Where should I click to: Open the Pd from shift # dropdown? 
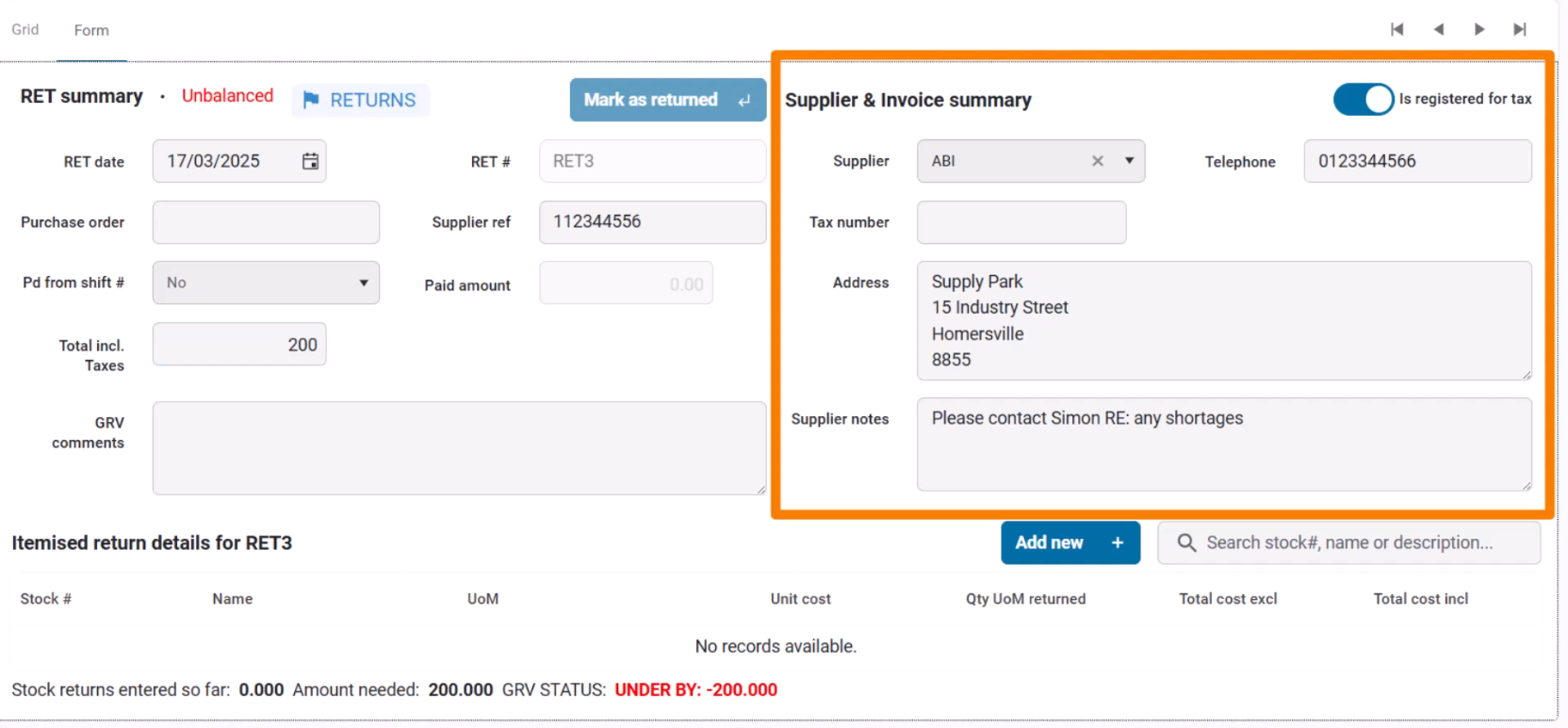coord(363,283)
